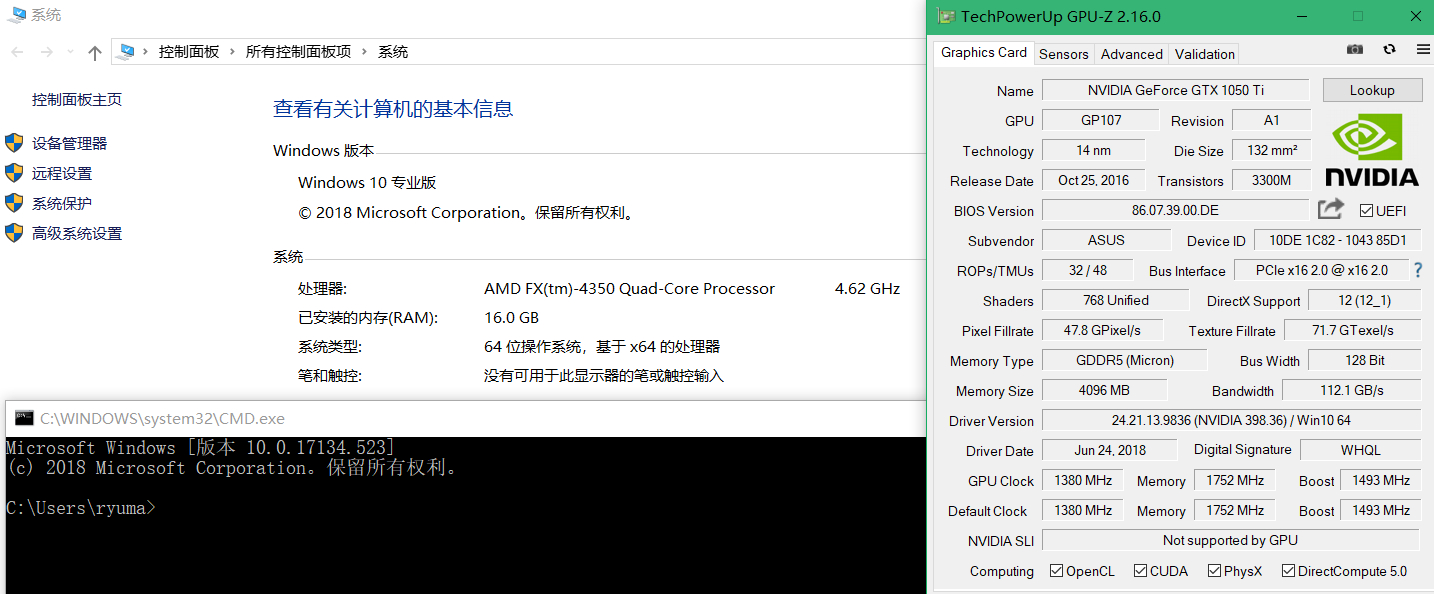Expand chevron after 所有控制面板项 breadcrumb
Viewport: 1434px width, 594px height.
[x=364, y=52]
